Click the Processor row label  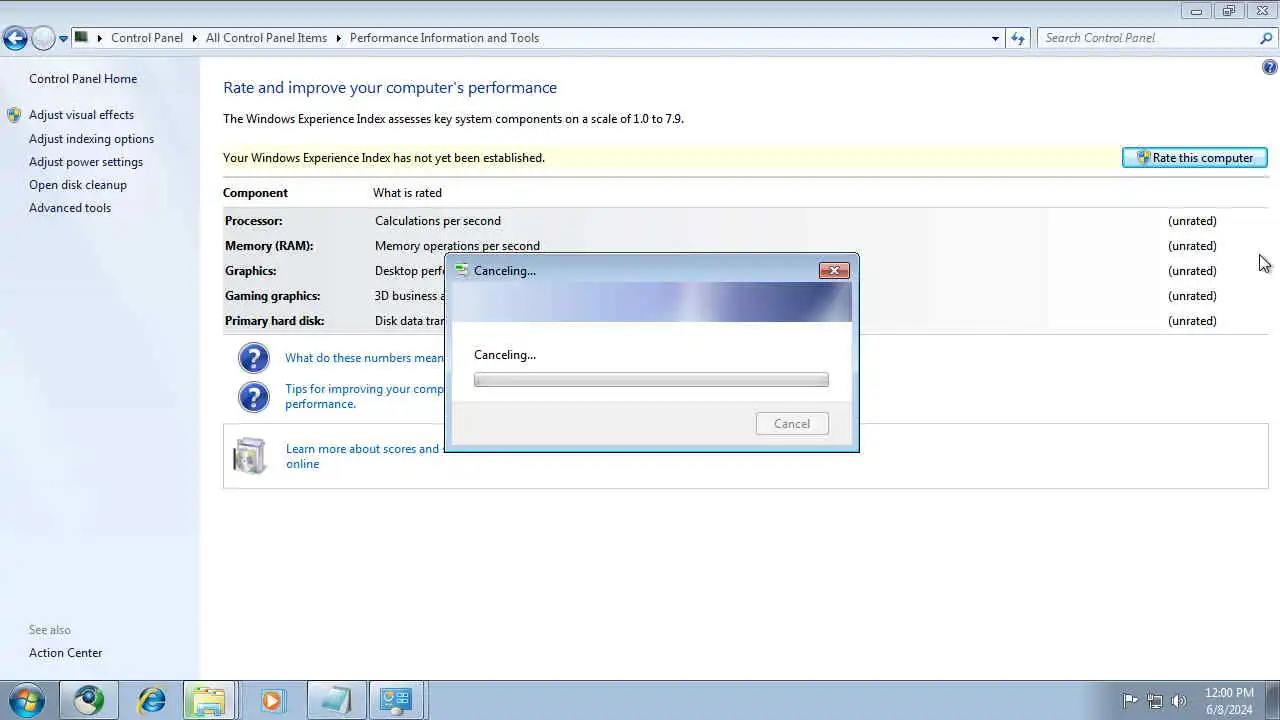click(254, 221)
